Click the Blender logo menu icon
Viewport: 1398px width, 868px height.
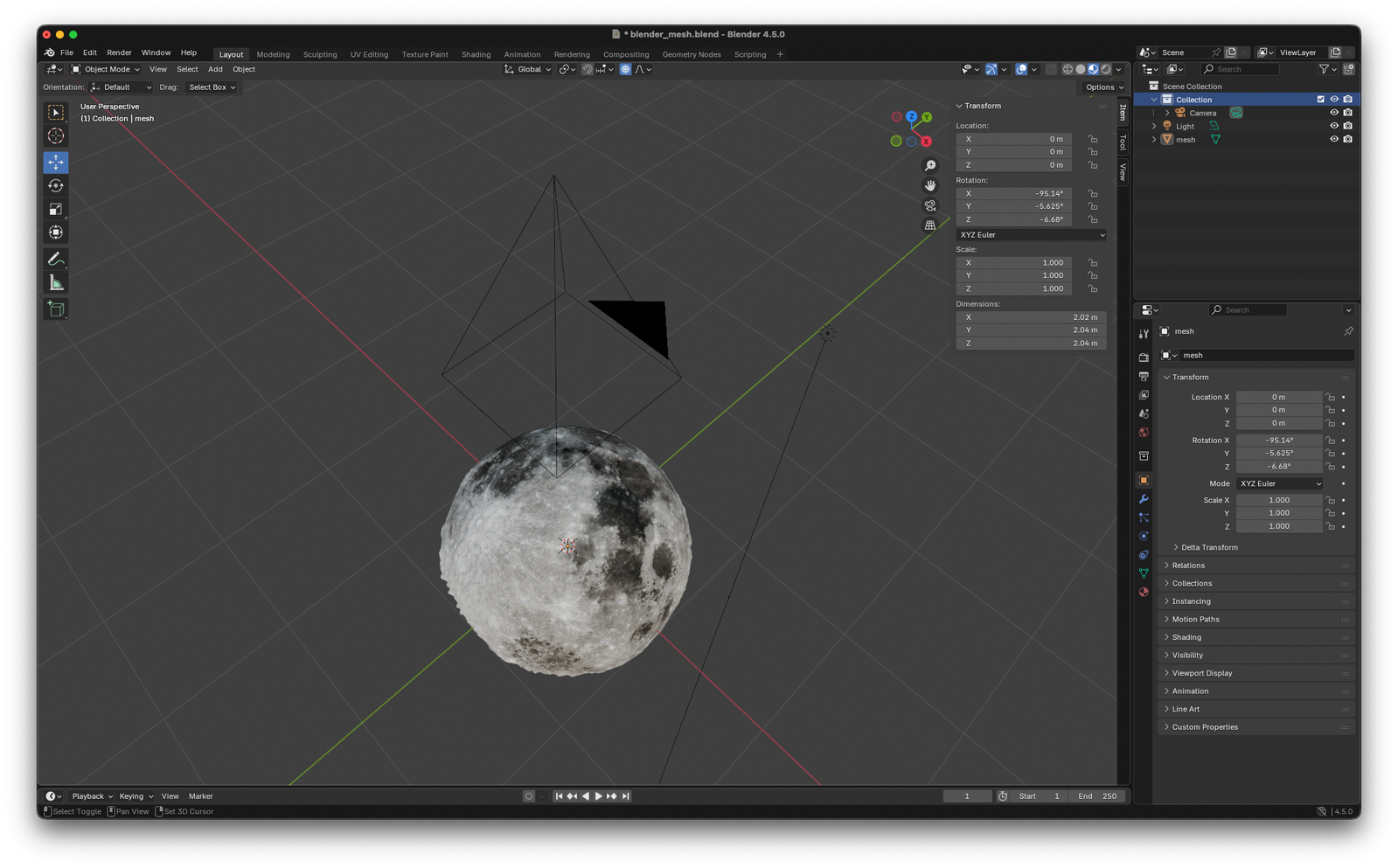point(50,52)
